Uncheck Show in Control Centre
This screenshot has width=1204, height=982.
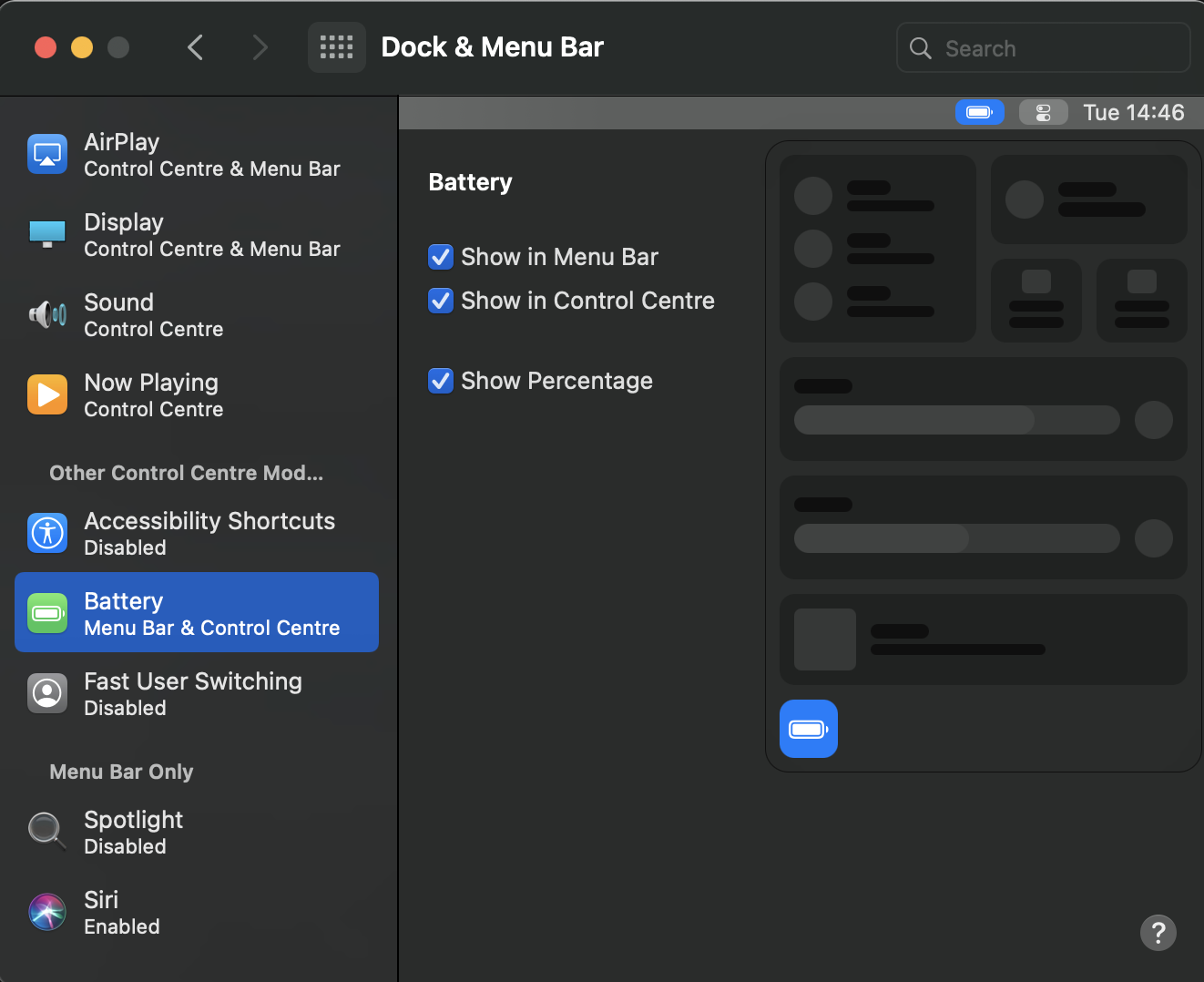[x=441, y=301]
